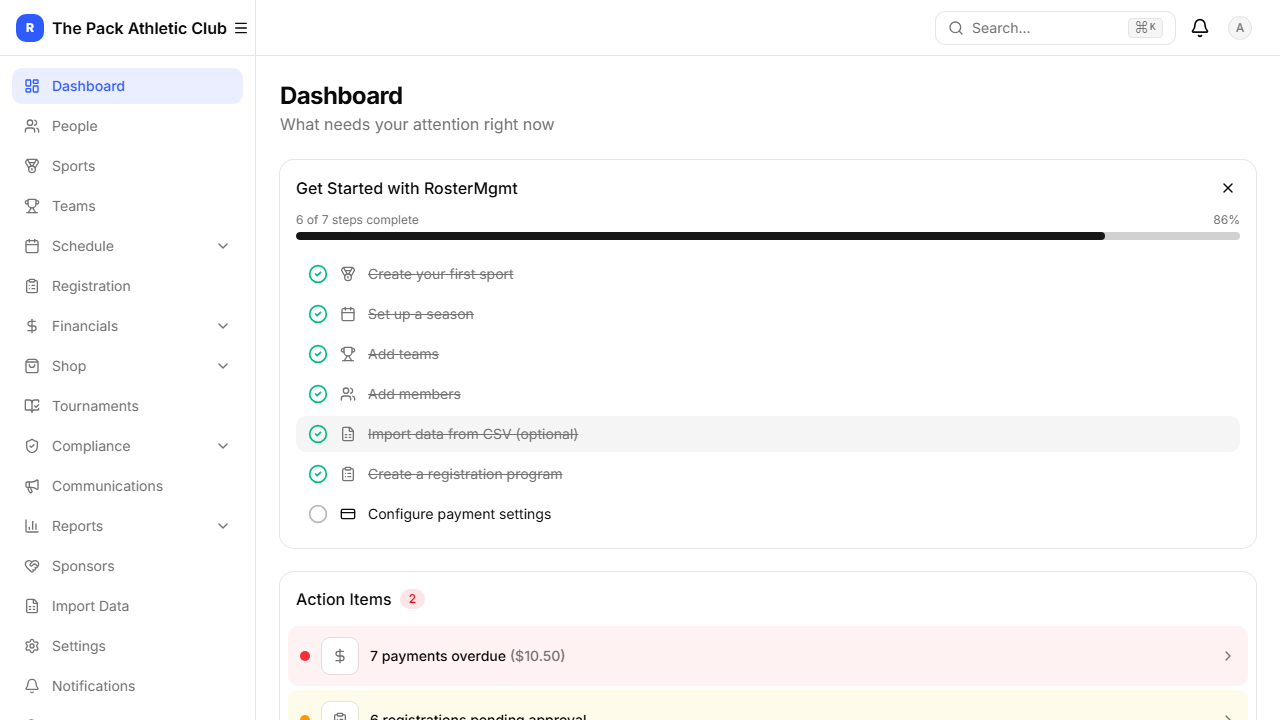Viewport: 1280px width, 720px height.
Task: Click the calendar icon beside Set up a season
Action: click(x=348, y=314)
